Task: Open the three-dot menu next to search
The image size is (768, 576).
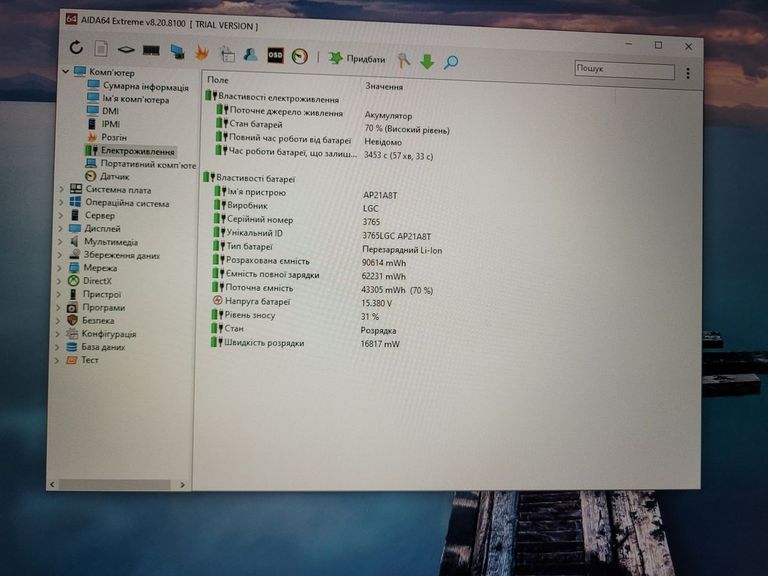Action: (688, 73)
